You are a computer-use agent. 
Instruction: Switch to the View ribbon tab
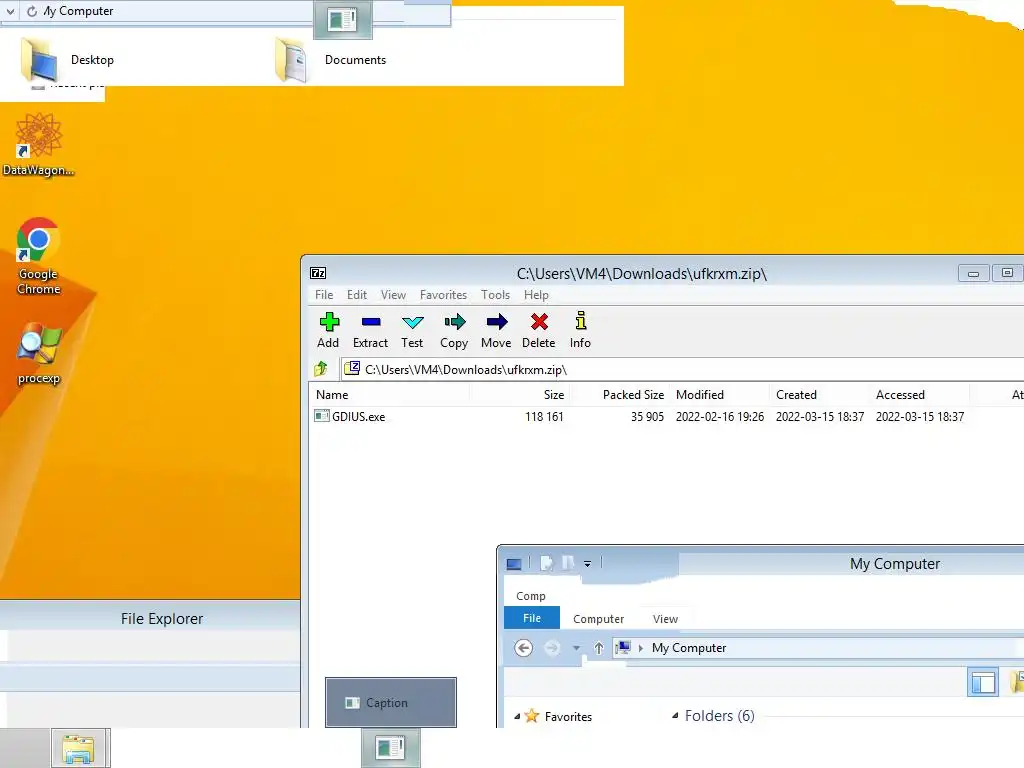(665, 618)
